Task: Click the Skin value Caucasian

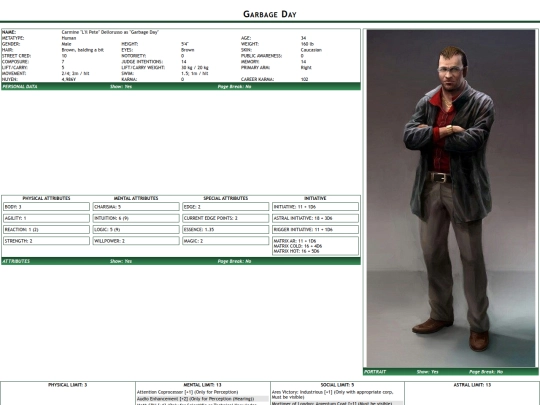Action: click(311, 50)
